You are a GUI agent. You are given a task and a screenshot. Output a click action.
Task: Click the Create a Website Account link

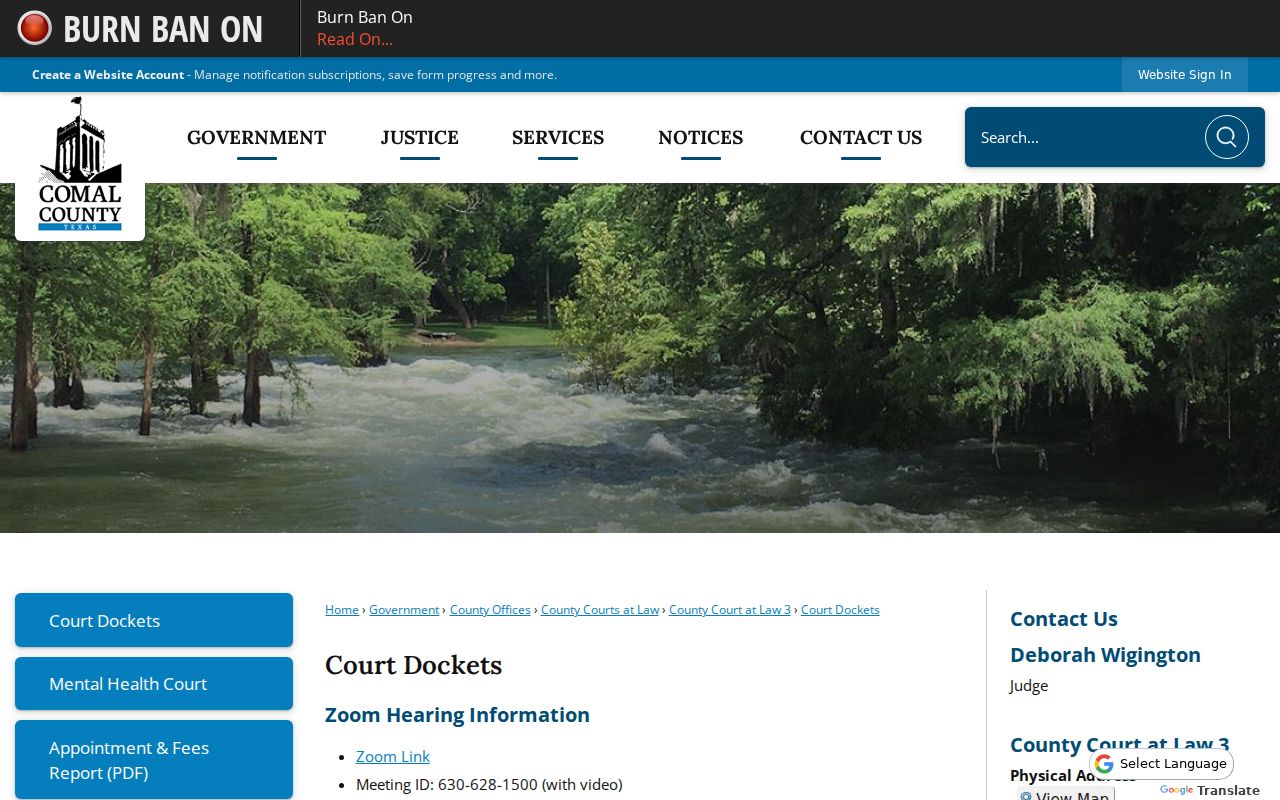point(108,75)
